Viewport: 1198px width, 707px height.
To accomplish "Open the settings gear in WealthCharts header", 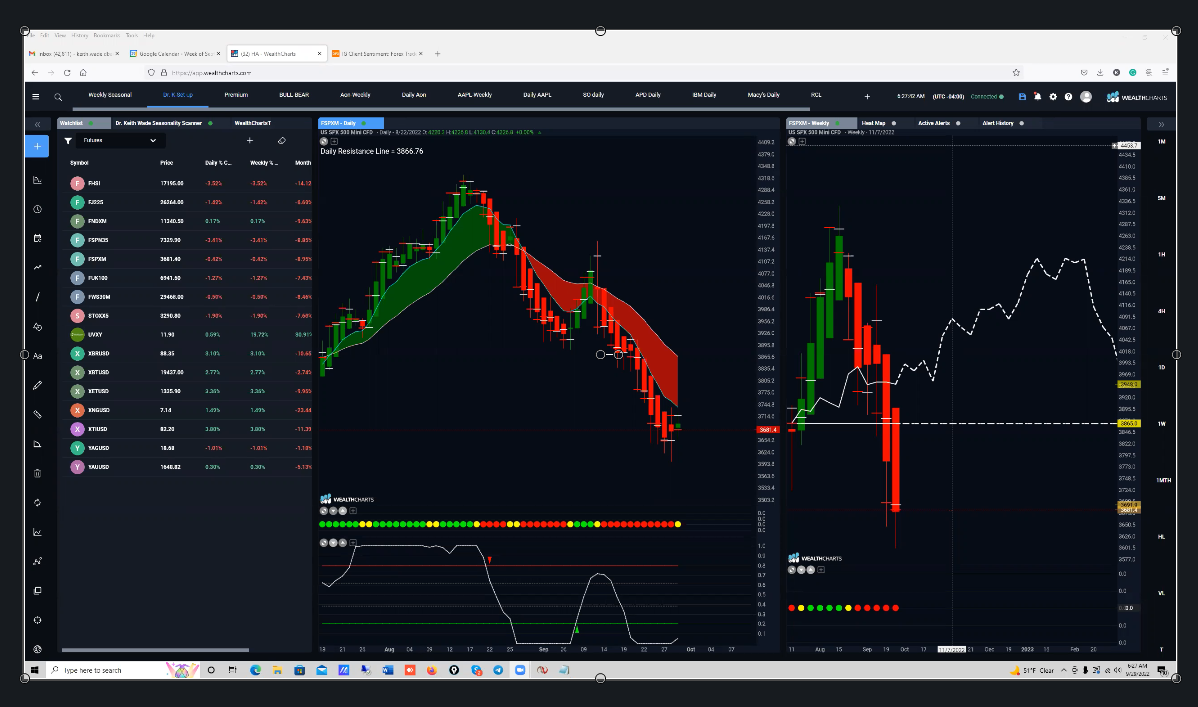I will click(x=1053, y=96).
